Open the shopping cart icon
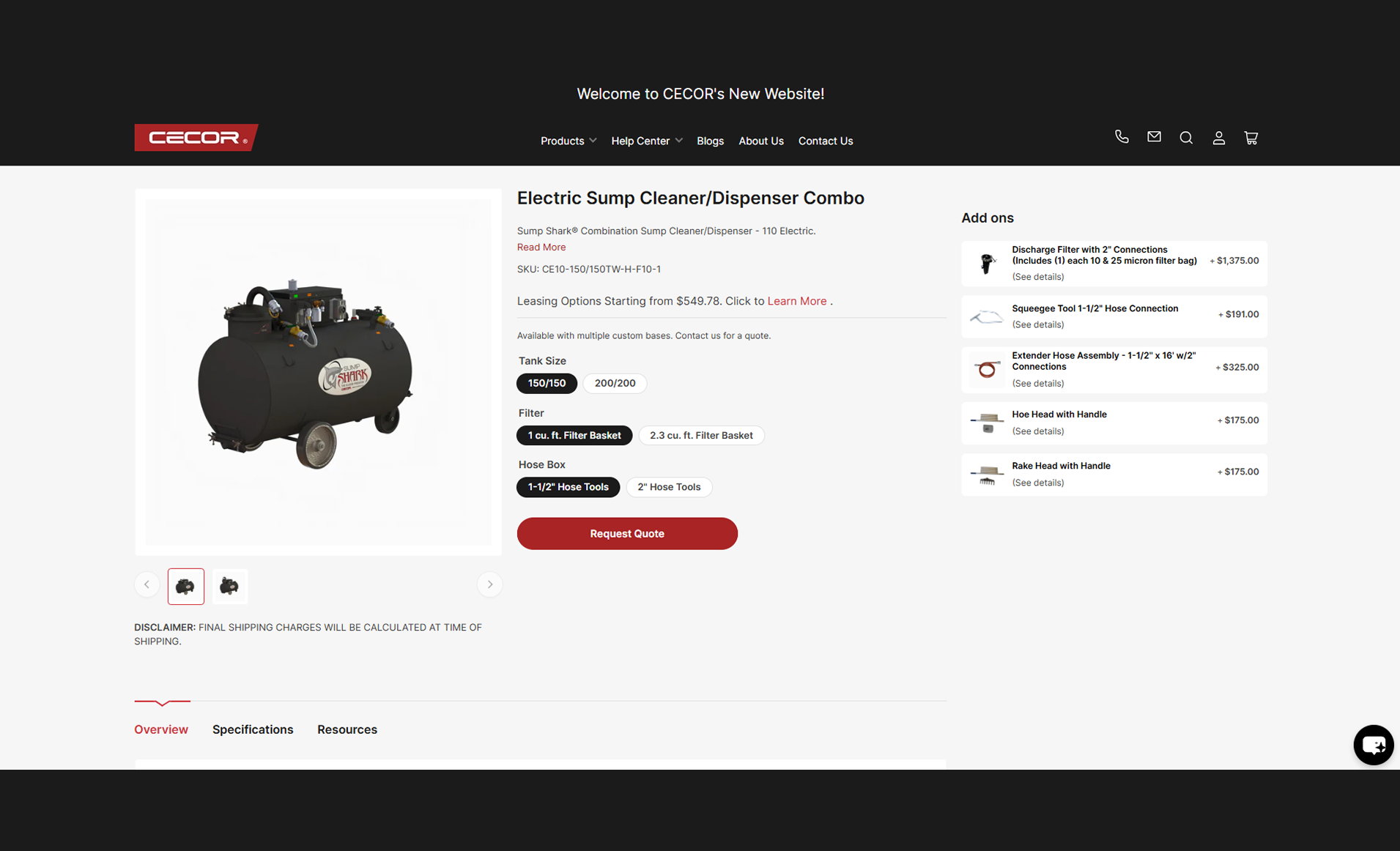The width and height of the screenshot is (1400, 851). point(1251,138)
